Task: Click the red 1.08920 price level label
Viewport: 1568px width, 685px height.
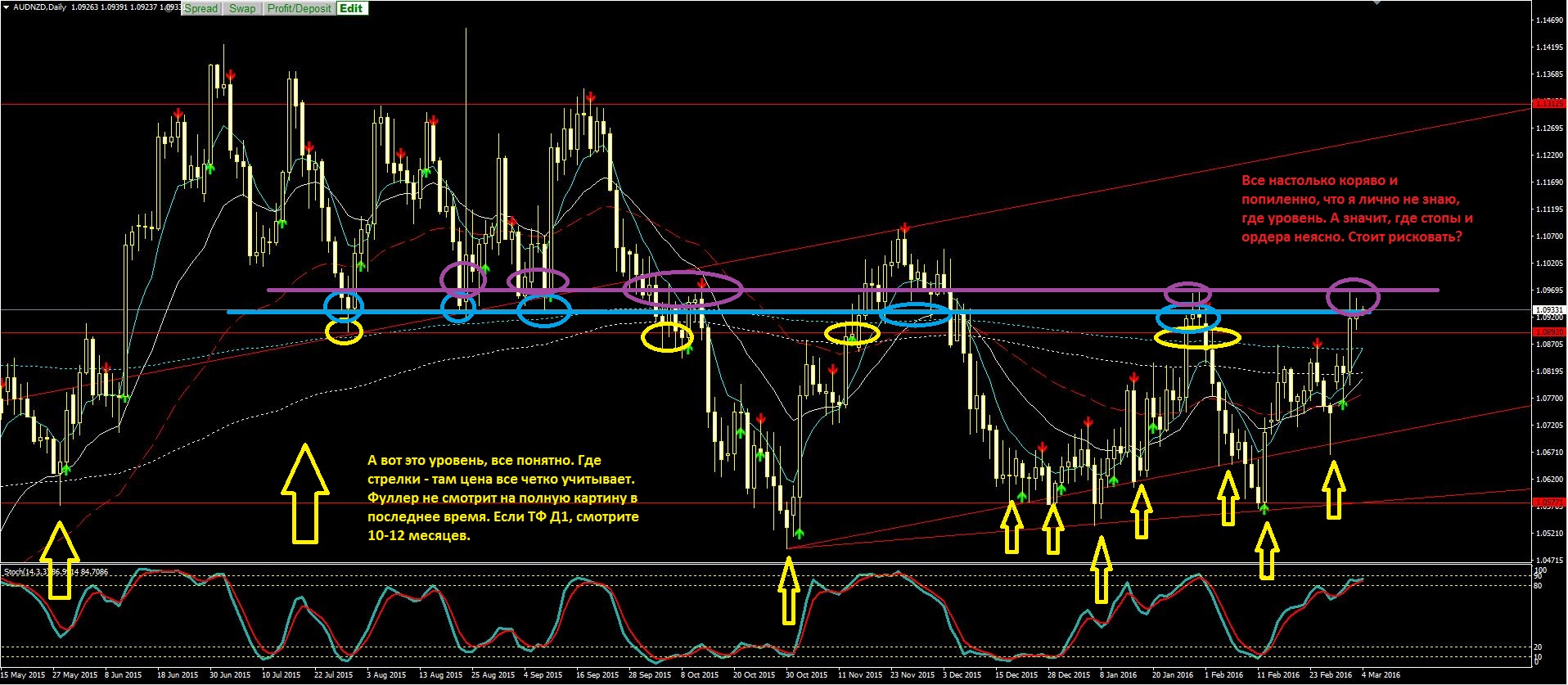Action: click(1548, 332)
